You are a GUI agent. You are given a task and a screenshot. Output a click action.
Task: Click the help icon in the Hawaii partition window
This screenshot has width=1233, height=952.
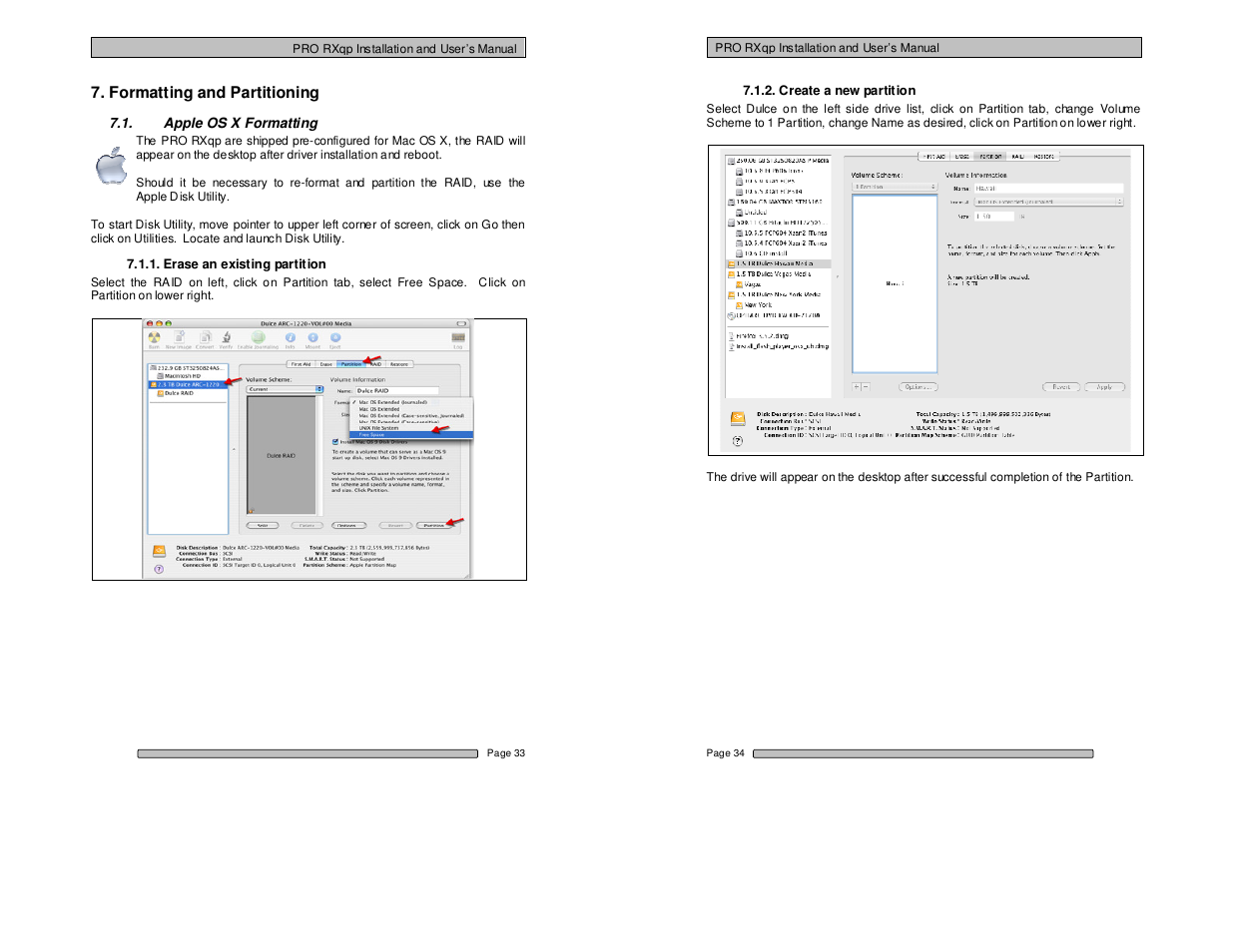pyautogui.click(x=738, y=440)
